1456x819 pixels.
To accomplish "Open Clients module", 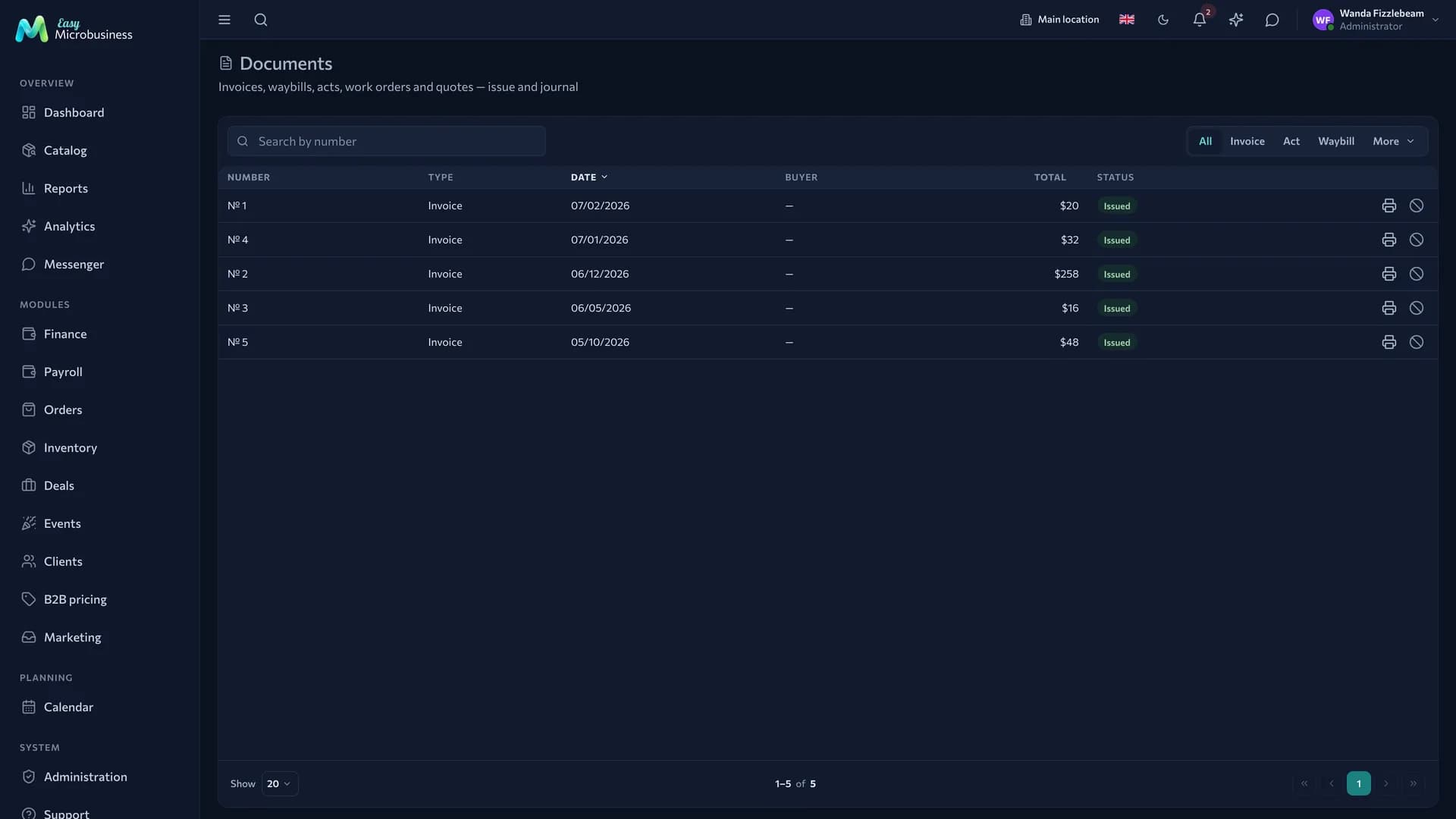I will click(99, 561).
